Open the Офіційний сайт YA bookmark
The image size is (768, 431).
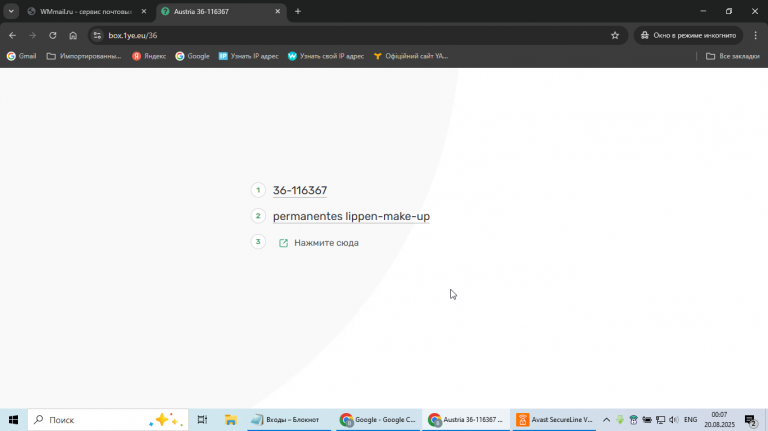coord(410,56)
